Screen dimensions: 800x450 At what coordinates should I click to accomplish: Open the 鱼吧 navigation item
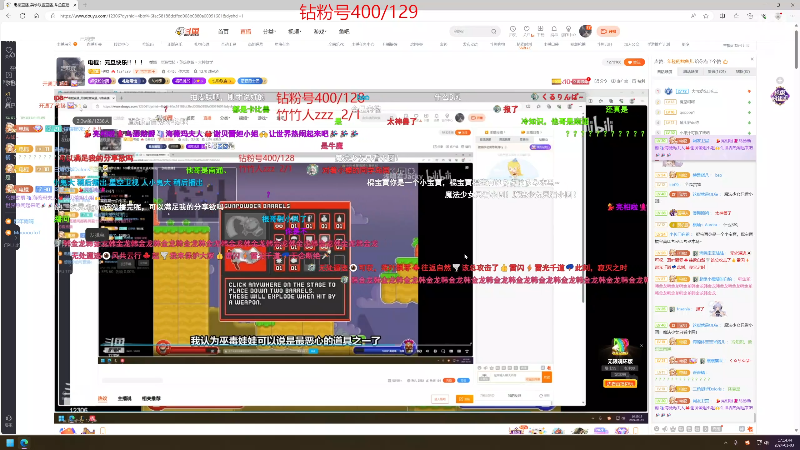344,32
